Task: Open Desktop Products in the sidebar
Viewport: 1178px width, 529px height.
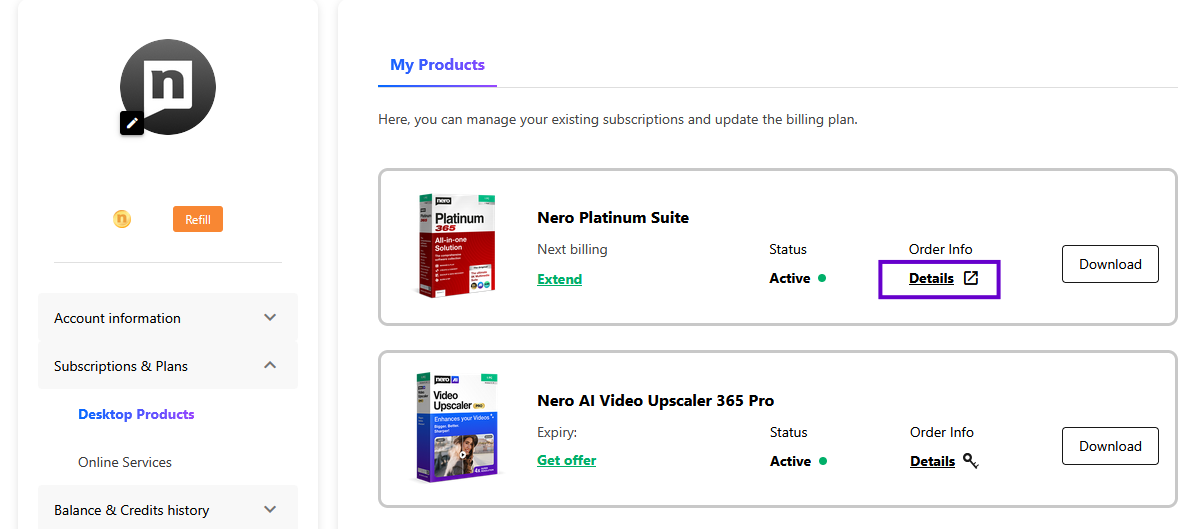Action: tap(136, 414)
